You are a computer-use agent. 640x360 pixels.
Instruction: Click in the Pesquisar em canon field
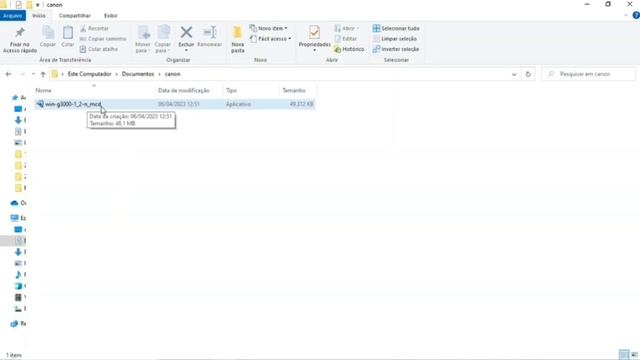pyautogui.click(x=589, y=74)
